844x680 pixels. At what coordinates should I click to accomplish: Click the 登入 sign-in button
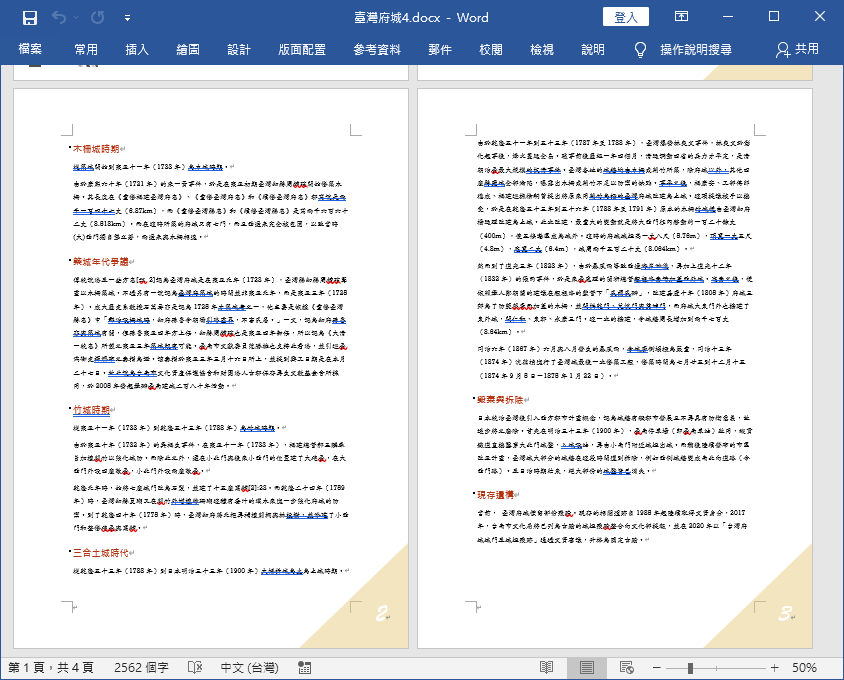point(625,17)
